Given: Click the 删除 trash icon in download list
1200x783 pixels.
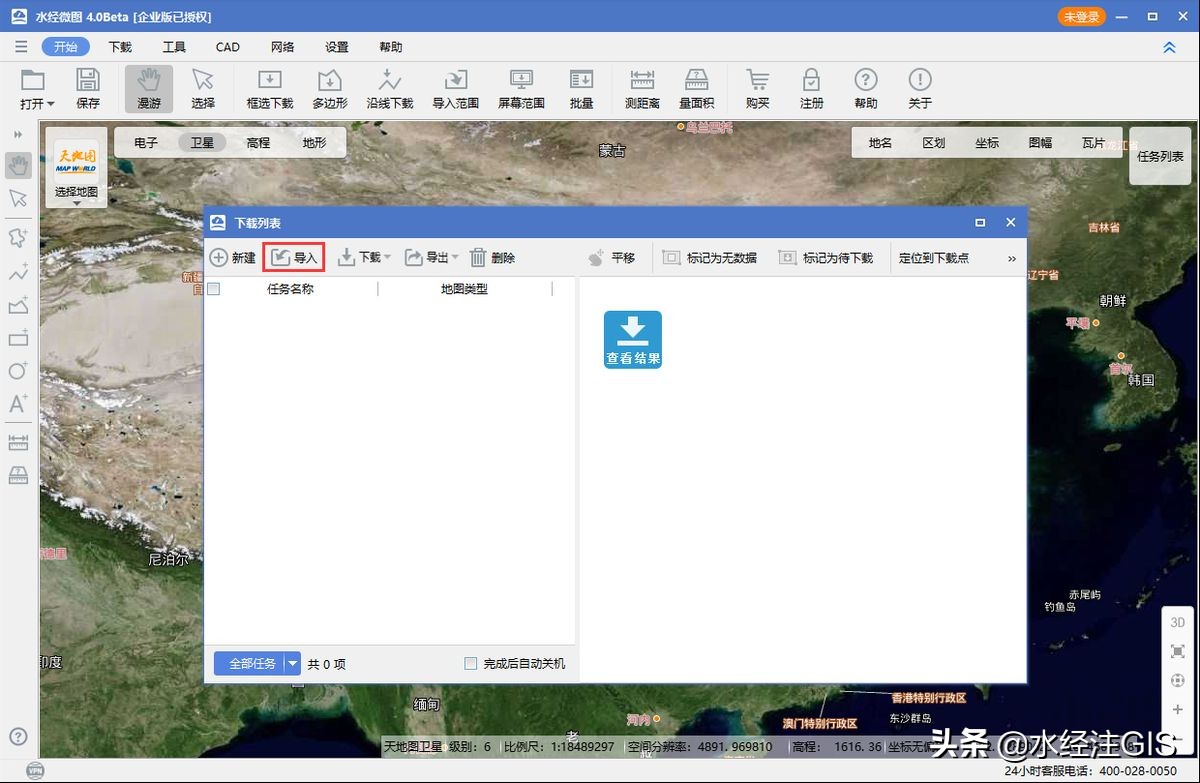Looking at the screenshot, I should coord(479,257).
